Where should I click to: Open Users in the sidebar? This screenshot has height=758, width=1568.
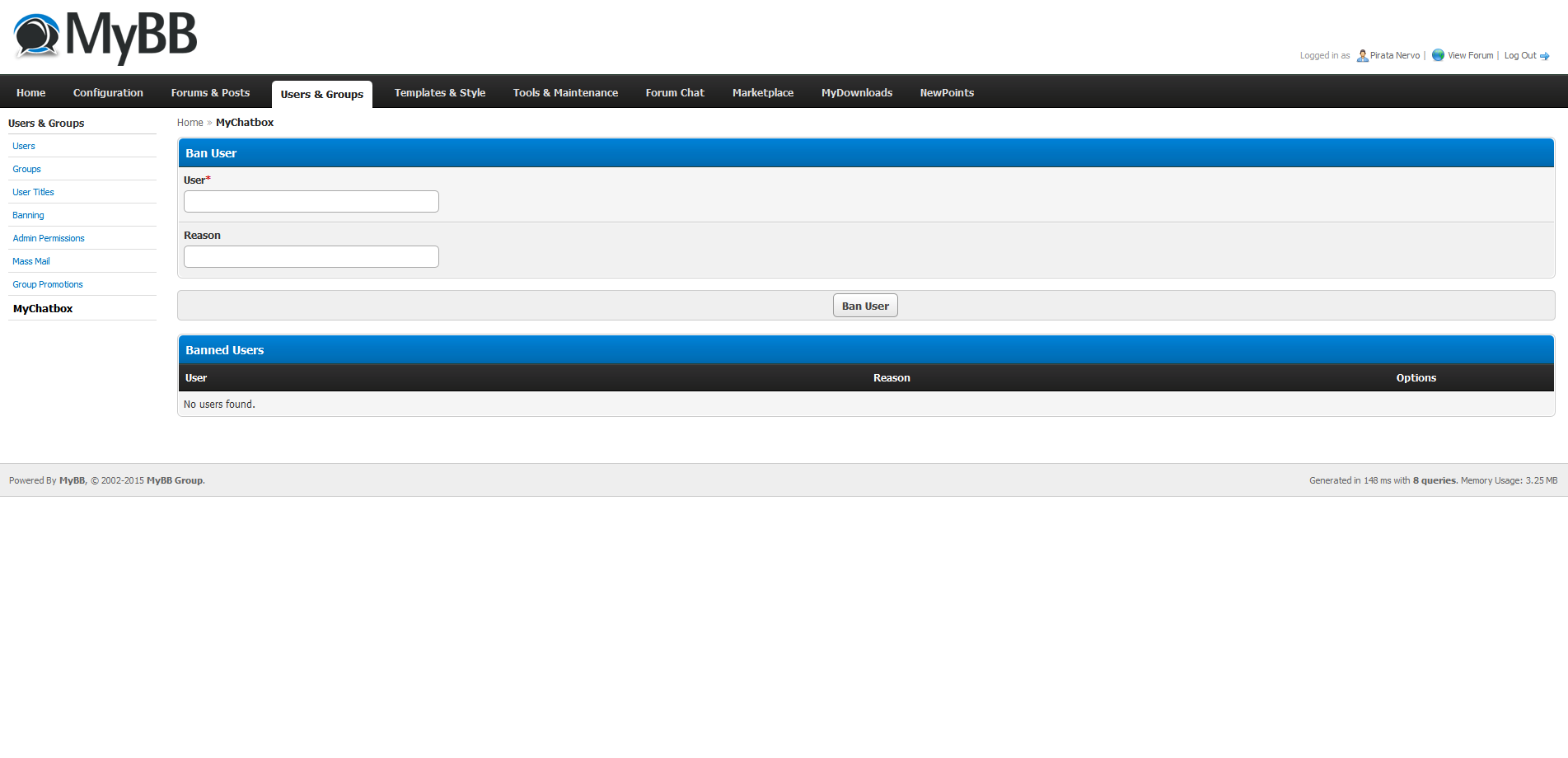point(24,146)
